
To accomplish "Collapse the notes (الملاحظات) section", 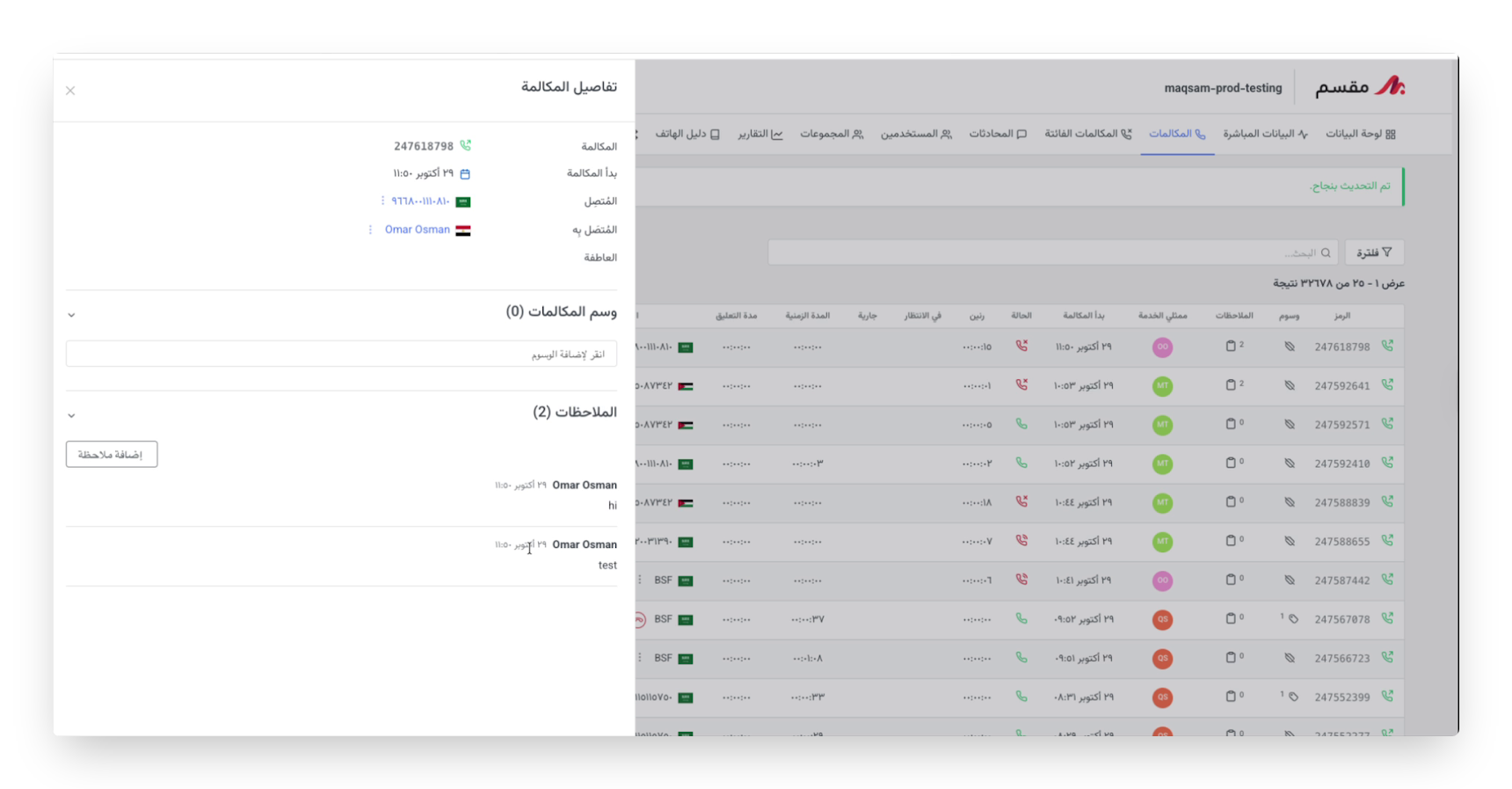I will [71, 415].
